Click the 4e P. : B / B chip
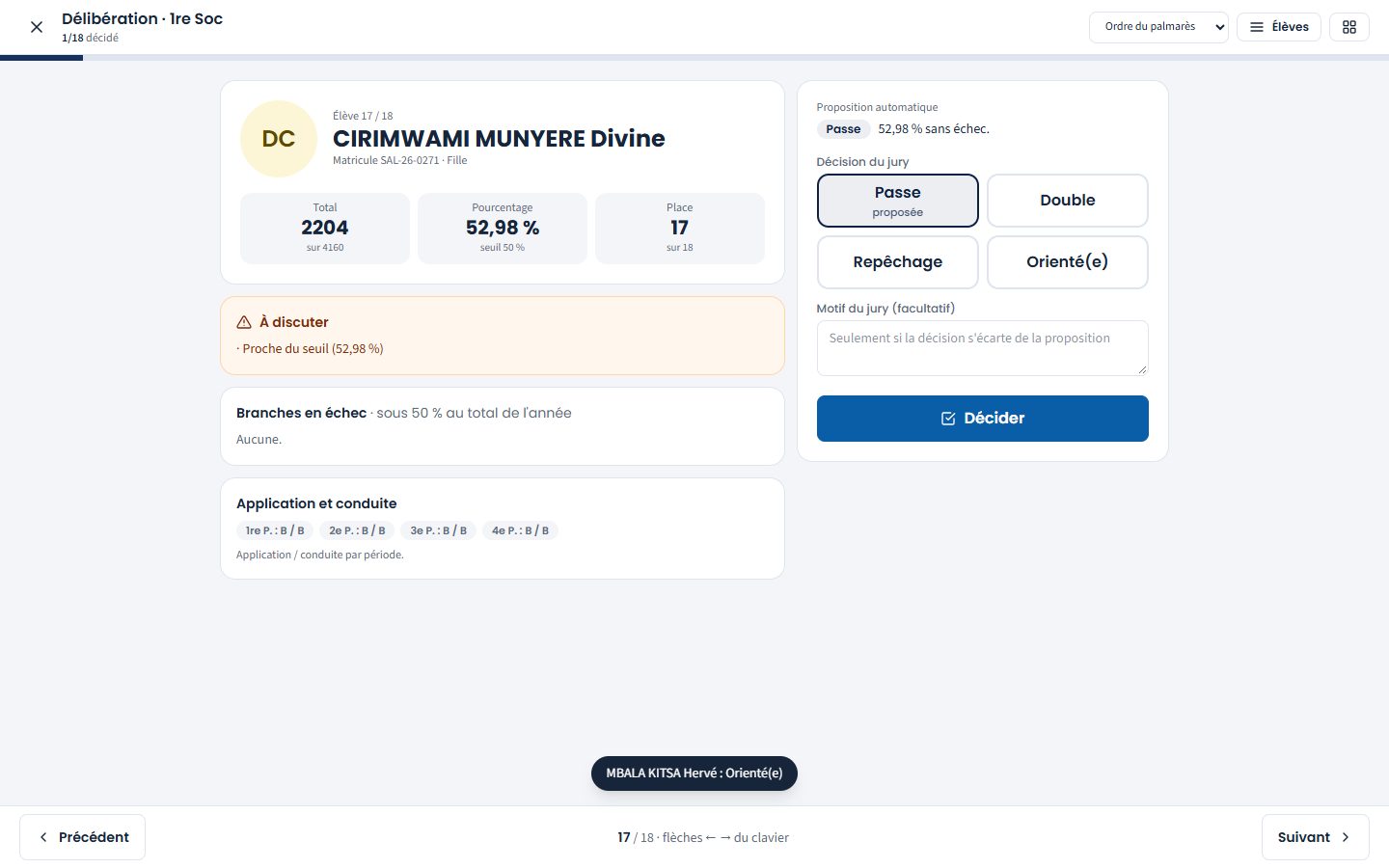This screenshot has height=868, width=1389. pos(520,530)
